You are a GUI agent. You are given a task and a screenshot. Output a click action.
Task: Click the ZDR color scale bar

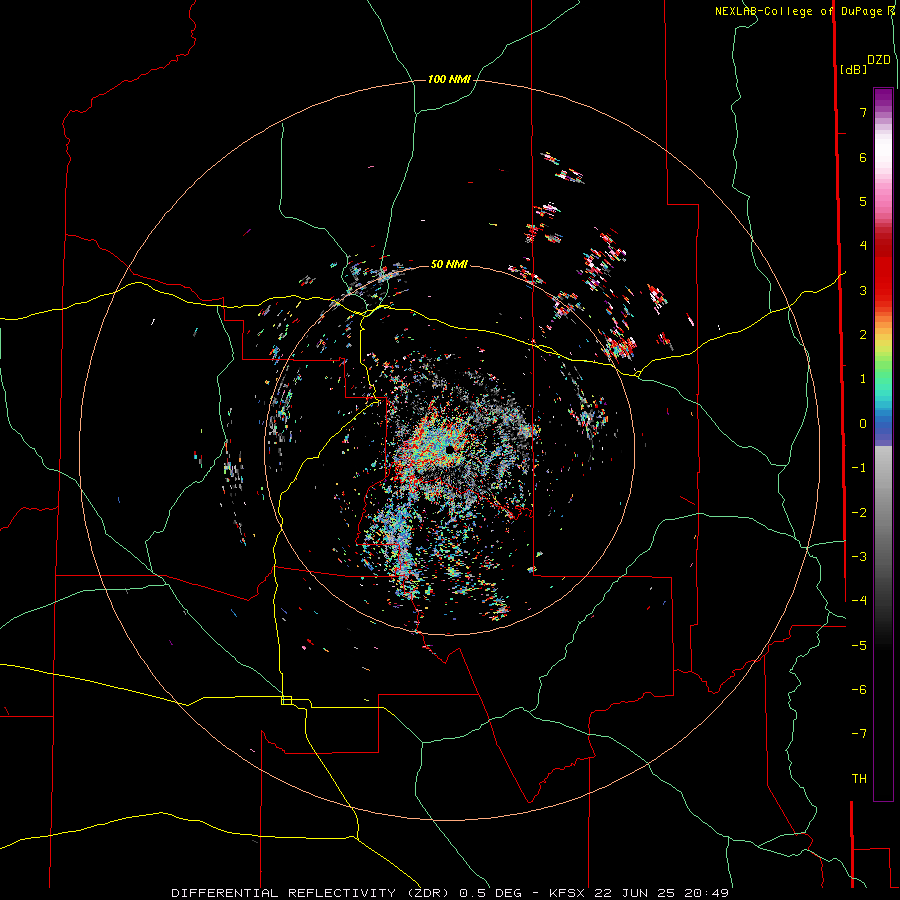(x=883, y=444)
